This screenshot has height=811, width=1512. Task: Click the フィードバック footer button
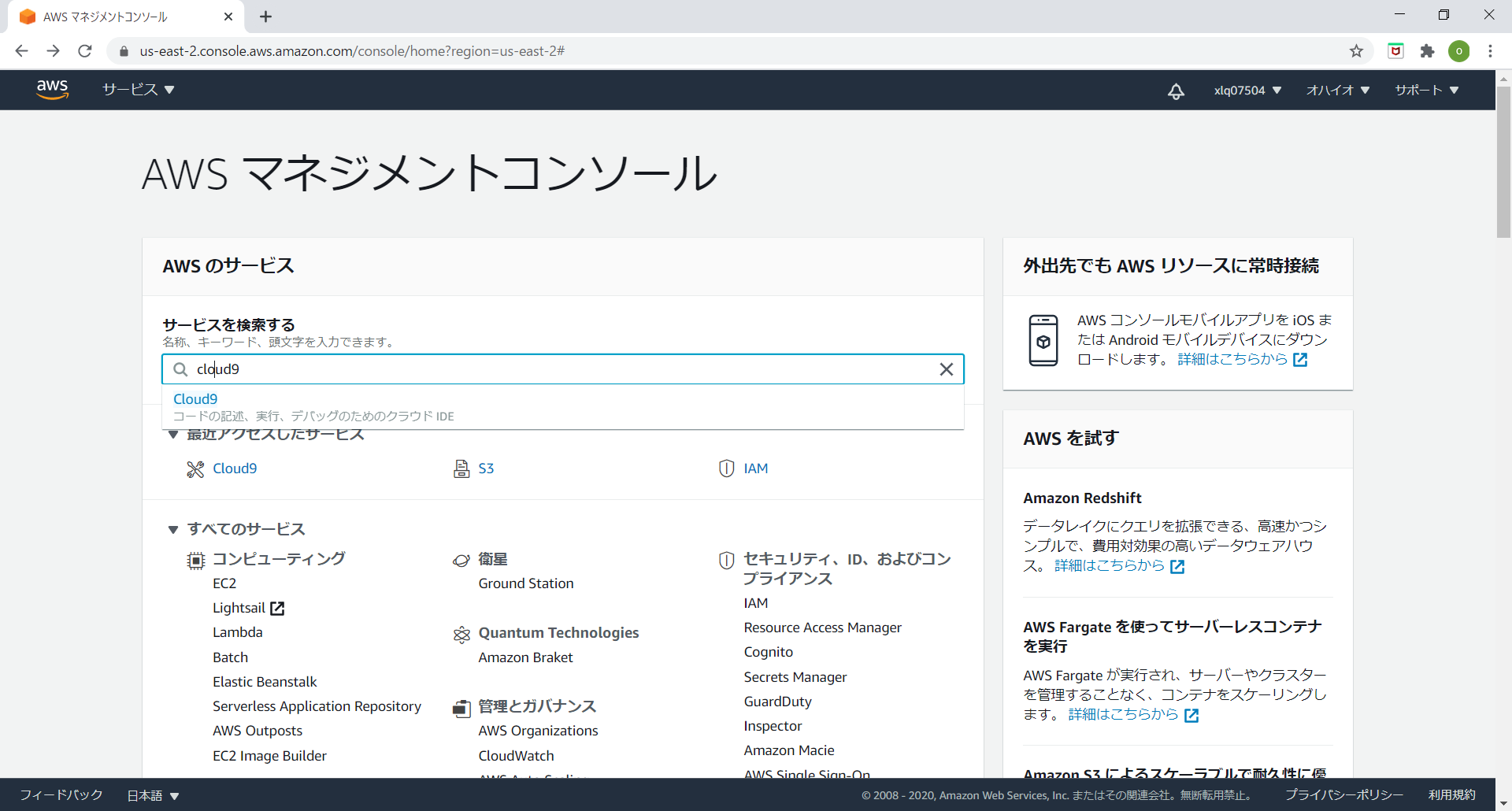61,795
